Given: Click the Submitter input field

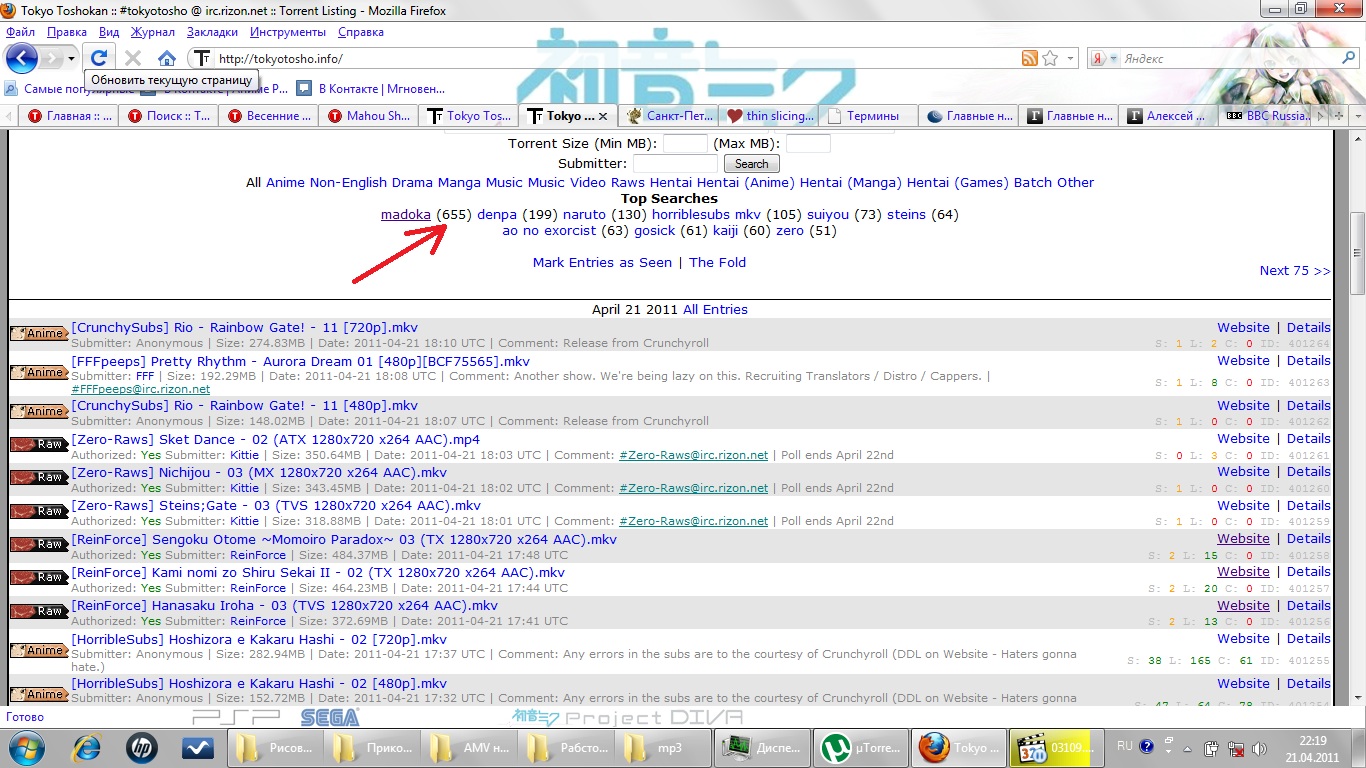Looking at the screenshot, I should coord(675,163).
